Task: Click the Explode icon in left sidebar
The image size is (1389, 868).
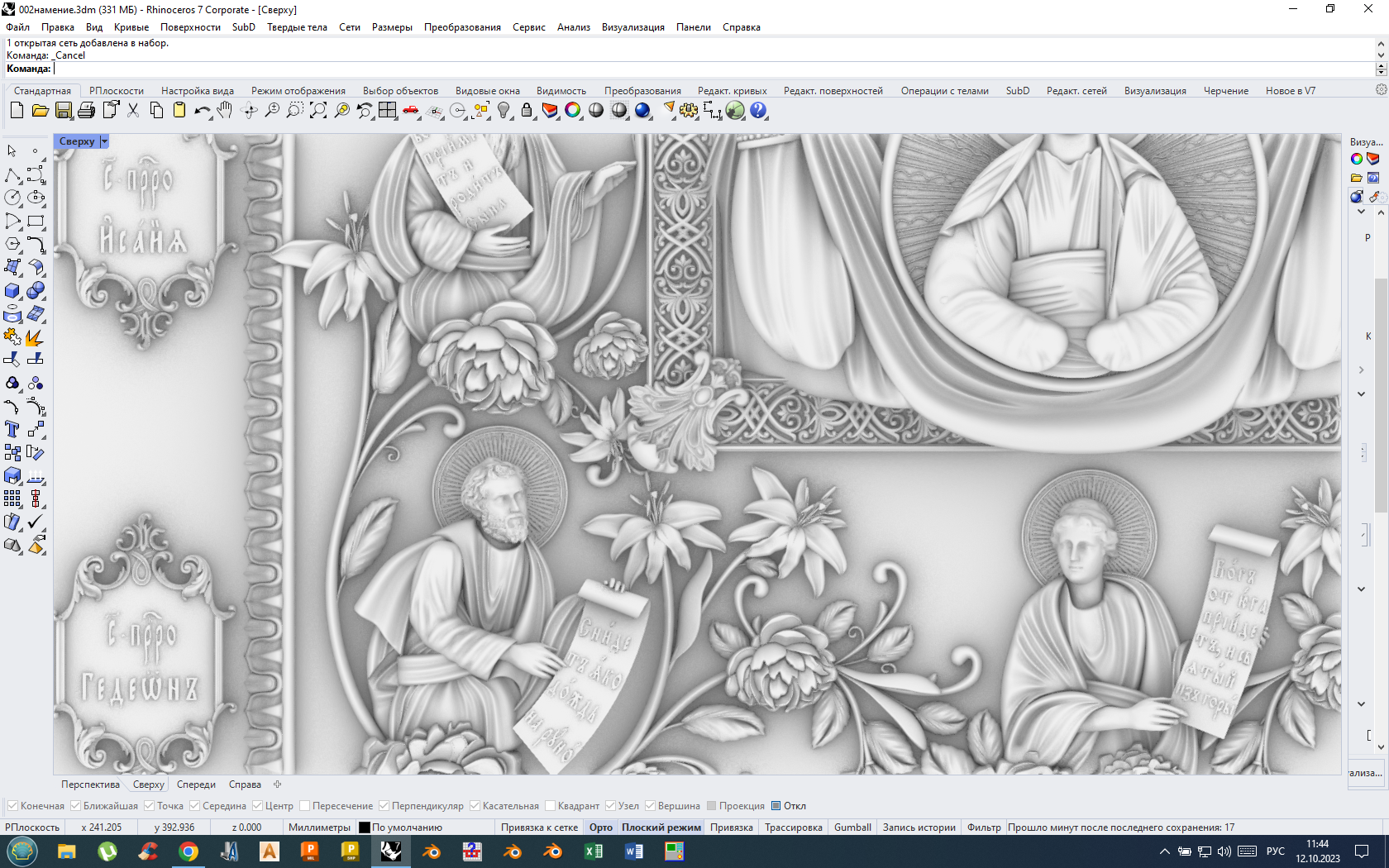Action: point(36,337)
